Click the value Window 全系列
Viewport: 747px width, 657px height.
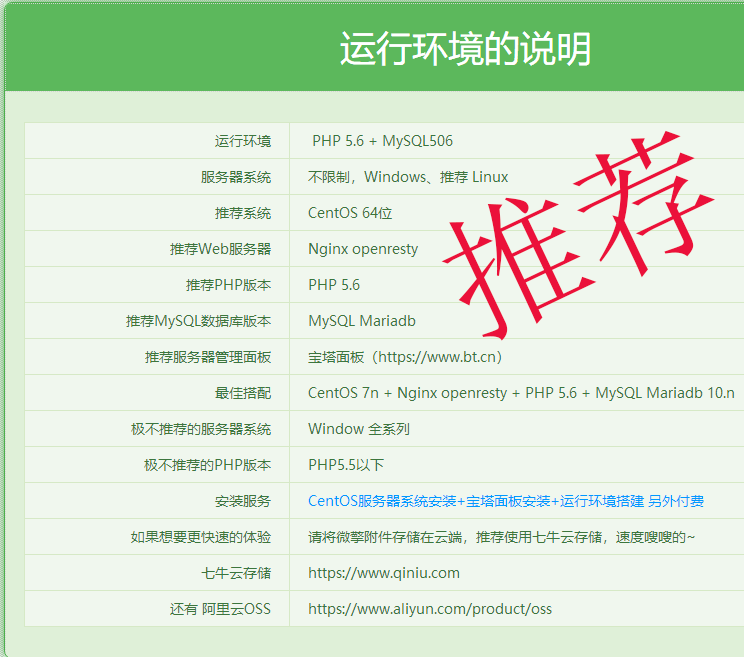coord(359,429)
